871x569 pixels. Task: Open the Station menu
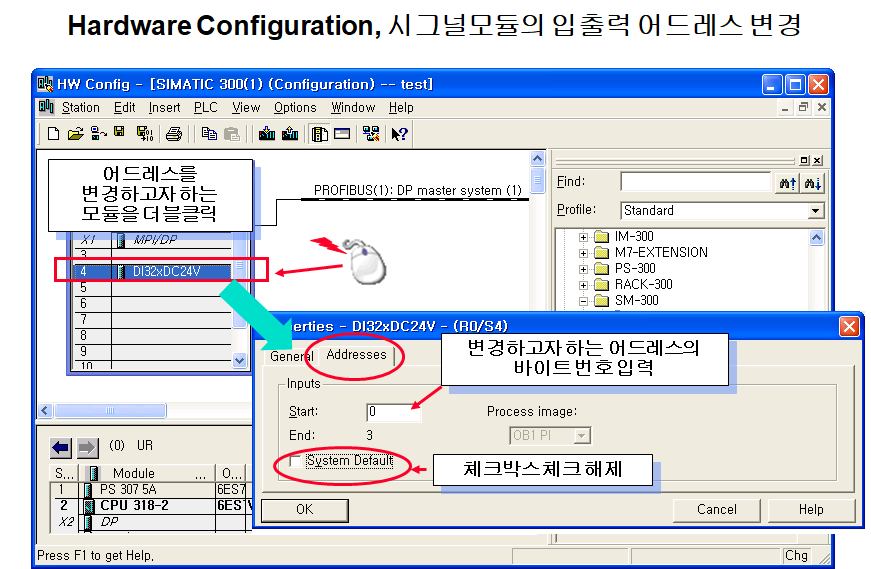[81, 107]
